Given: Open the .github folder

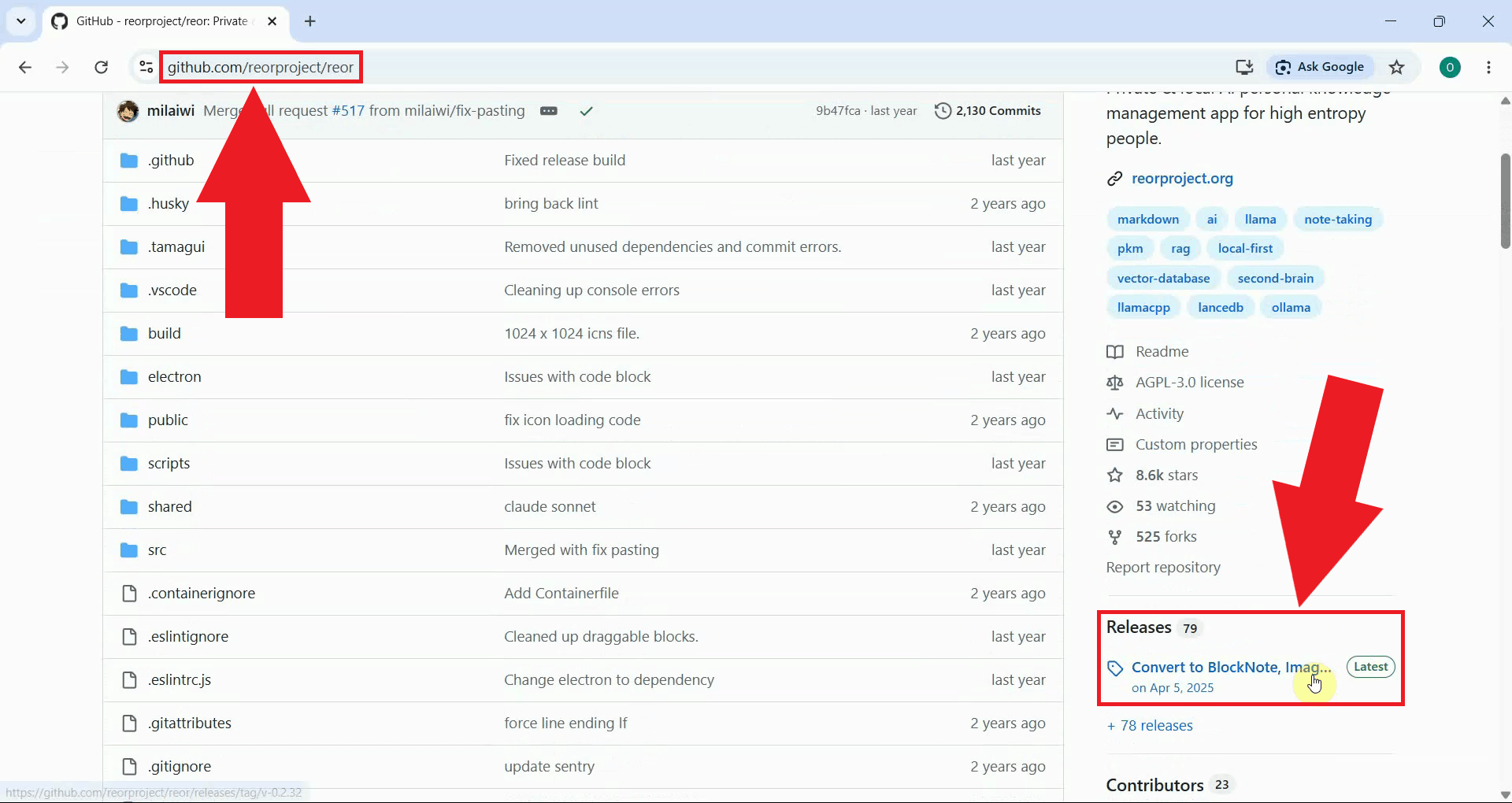Looking at the screenshot, I should 171,161.
